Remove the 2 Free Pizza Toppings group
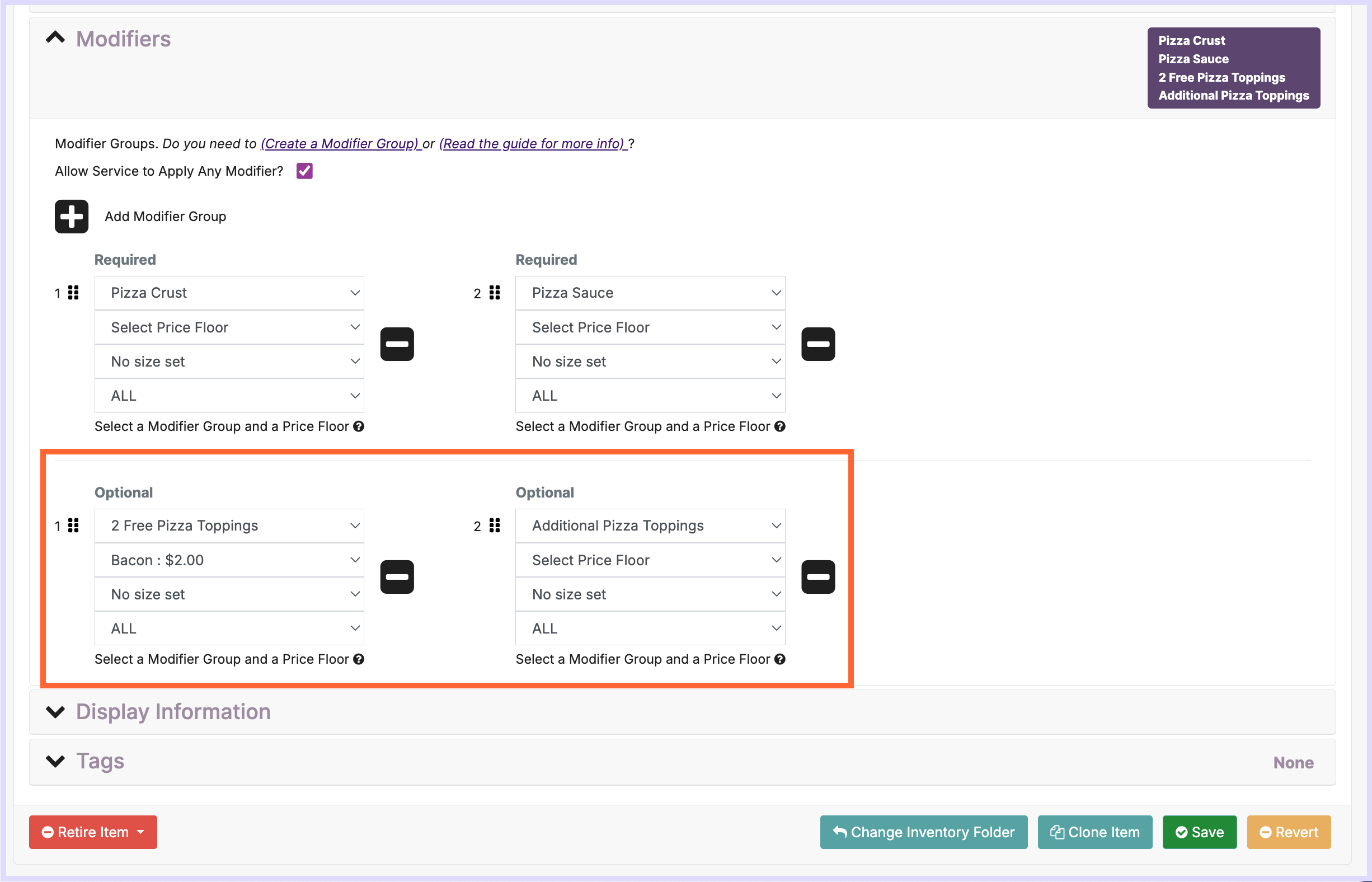1372x882 pixels. (x=397, y=577)
